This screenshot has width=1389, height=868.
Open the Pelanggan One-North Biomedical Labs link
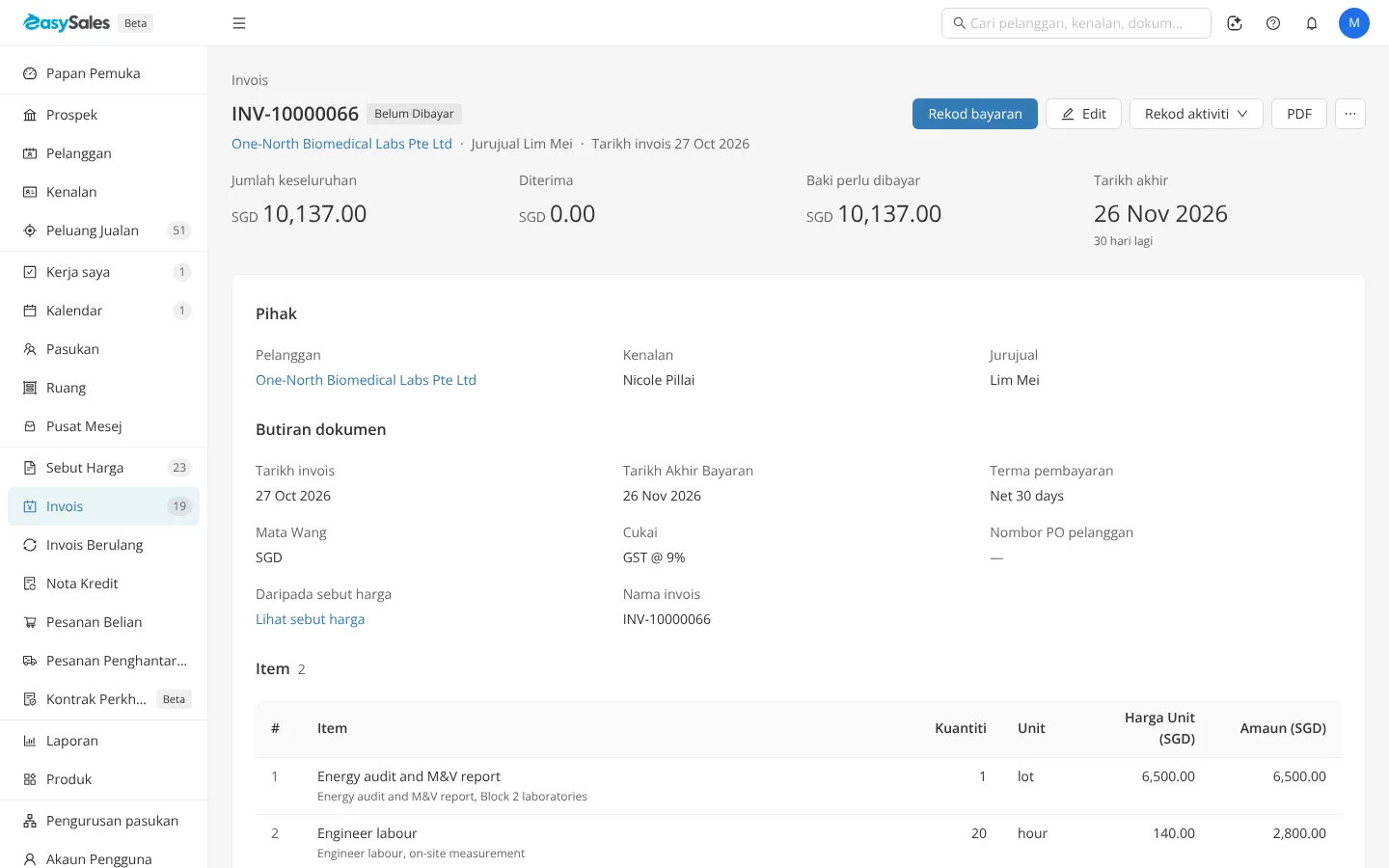coord(366,380)
